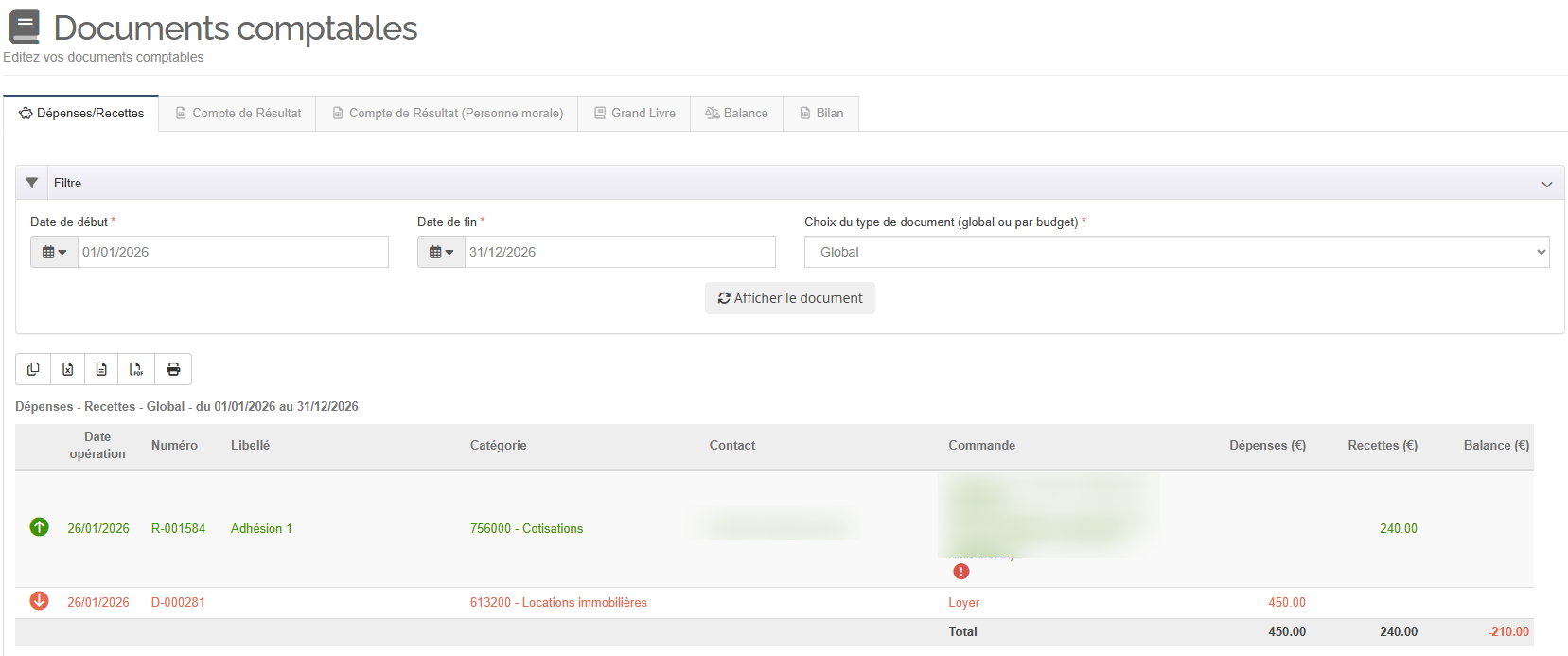Open receipt number R-001584
Viewport: 1568px width, 656px height.
point(178,528)
